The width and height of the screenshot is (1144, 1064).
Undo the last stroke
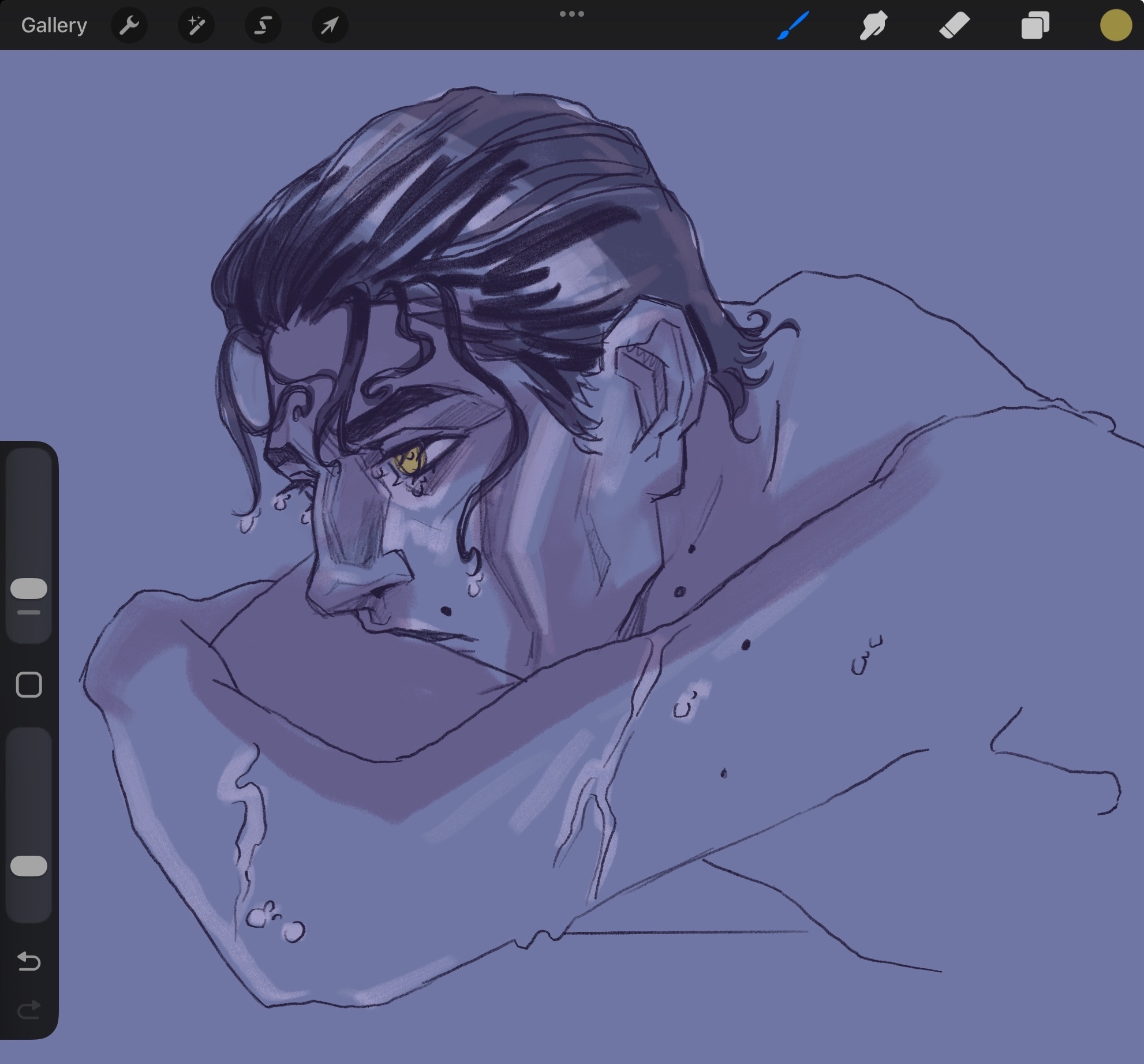(x=29, y=961)
